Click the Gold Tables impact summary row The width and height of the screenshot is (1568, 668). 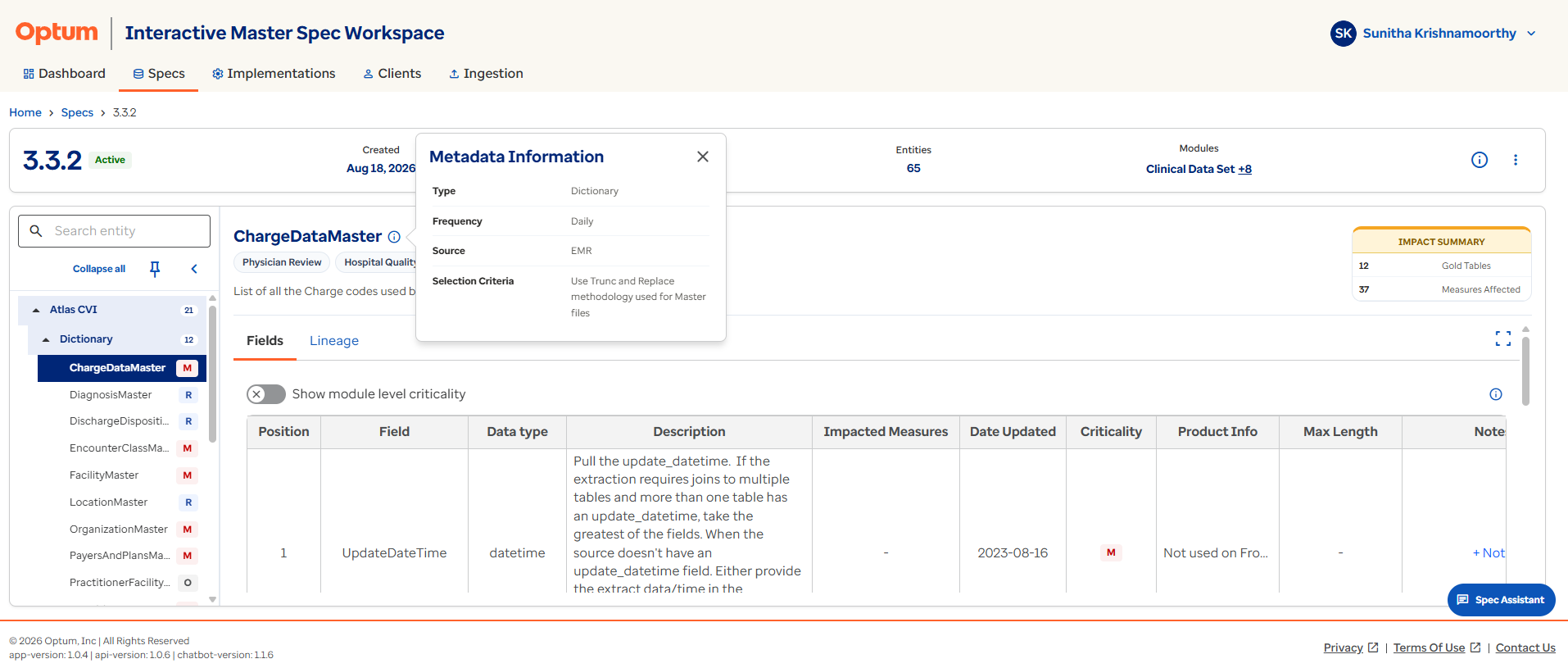pyautogui.click(x=1441, y=266)
